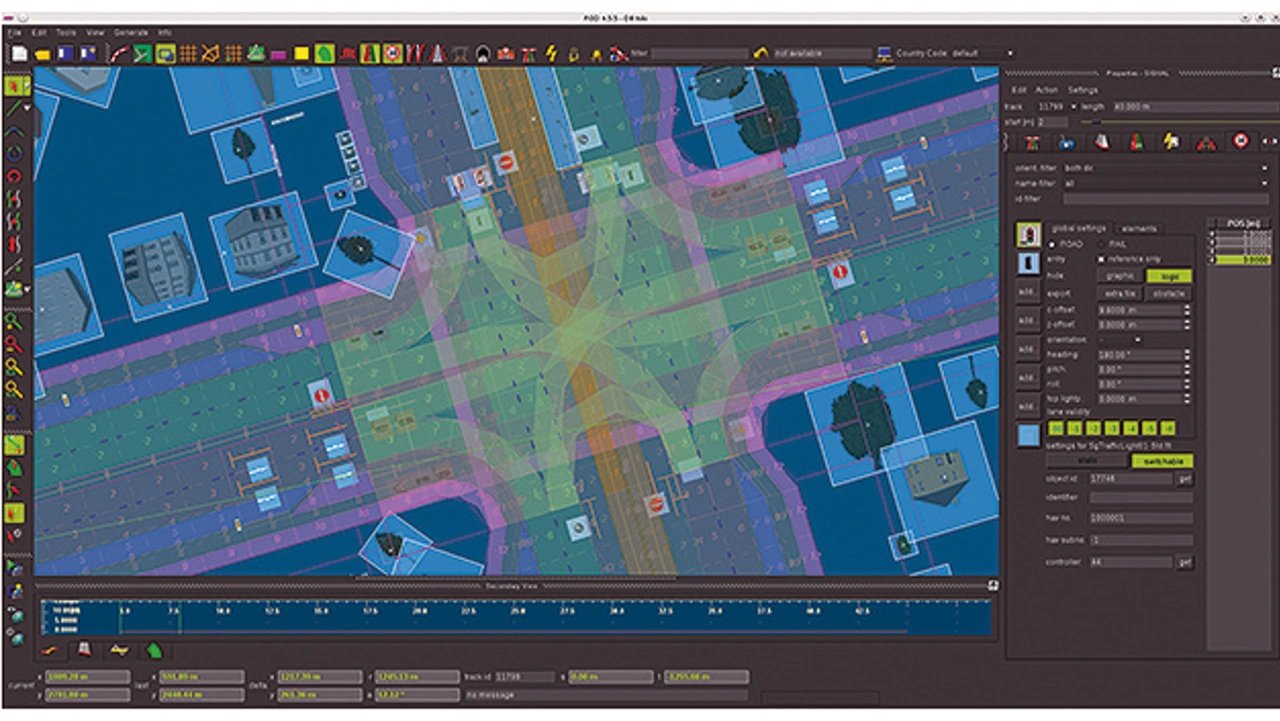Open the round prohibition sign properties tab

pyautogui.click(x=1241, y=142)
